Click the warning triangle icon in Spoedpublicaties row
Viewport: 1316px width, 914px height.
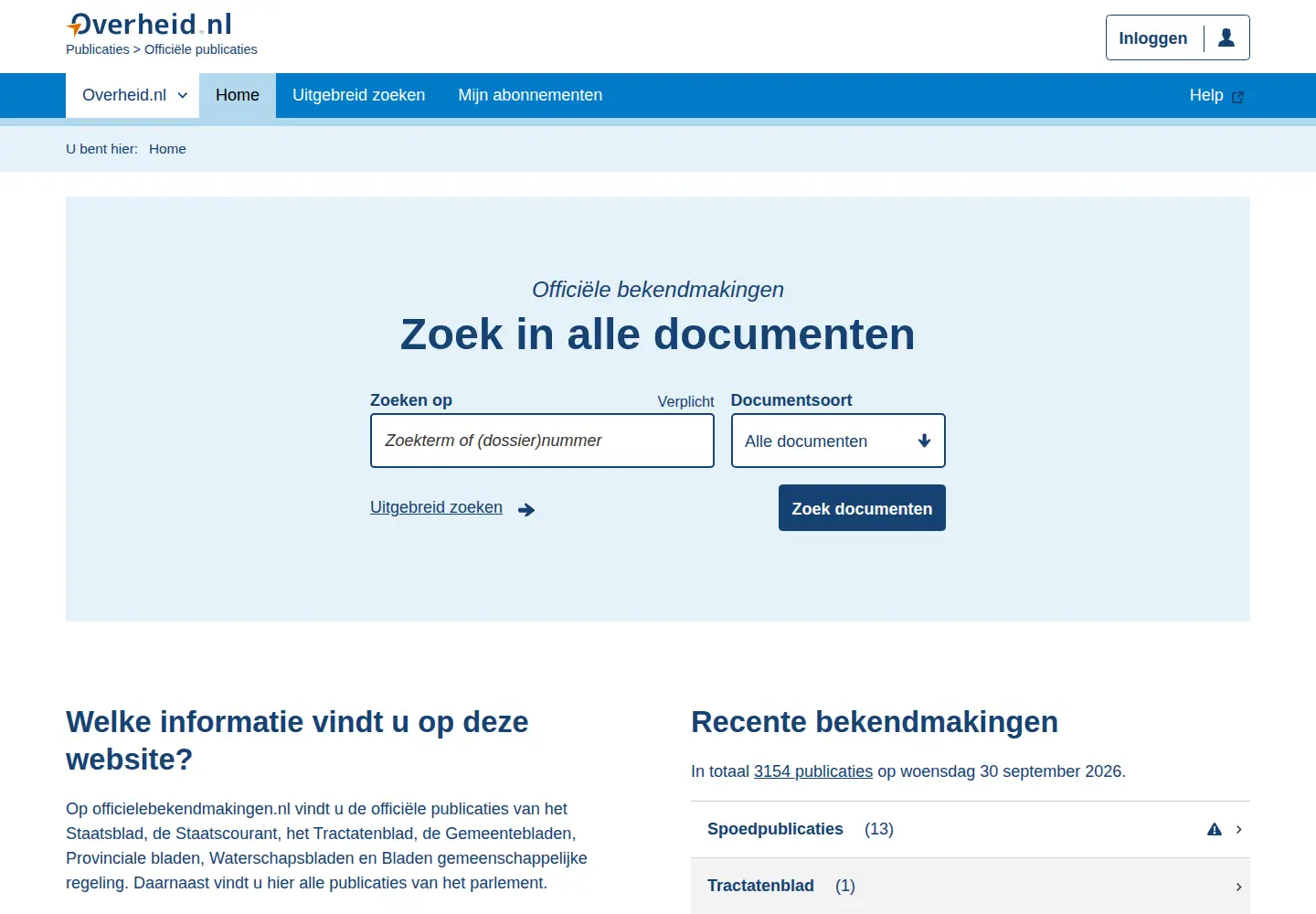click(1215, 829)
